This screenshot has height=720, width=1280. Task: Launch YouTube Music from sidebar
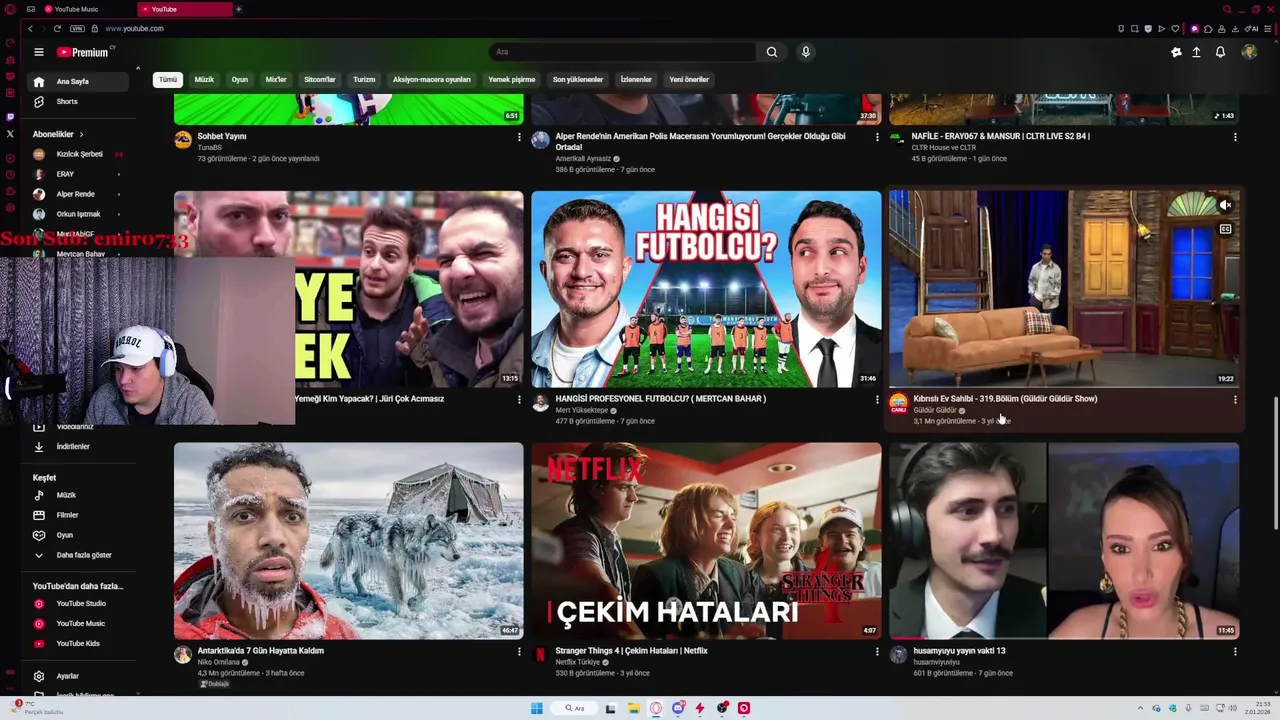tap(80, 623)
